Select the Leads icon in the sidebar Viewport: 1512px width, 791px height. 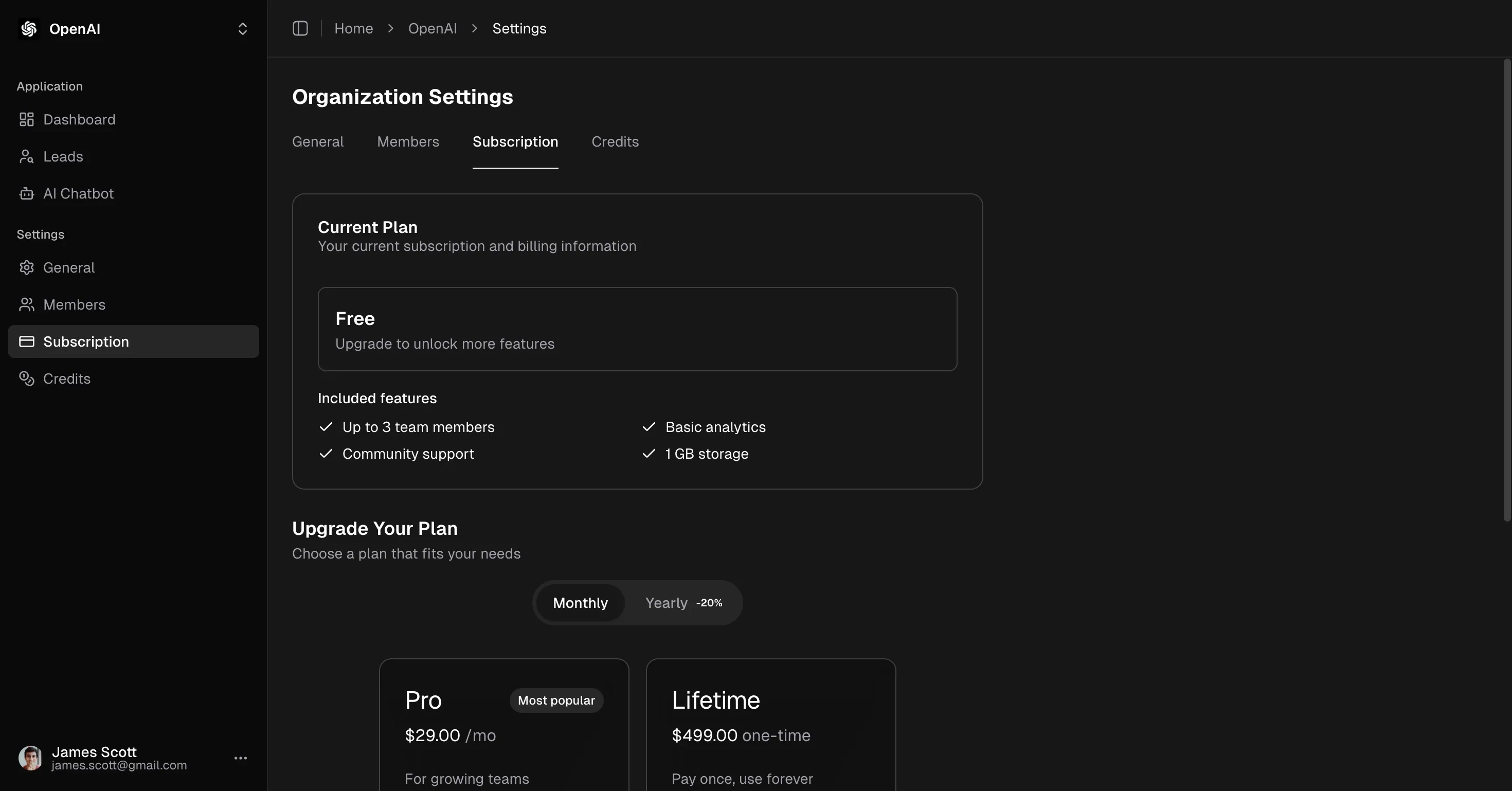coord(26,157)
